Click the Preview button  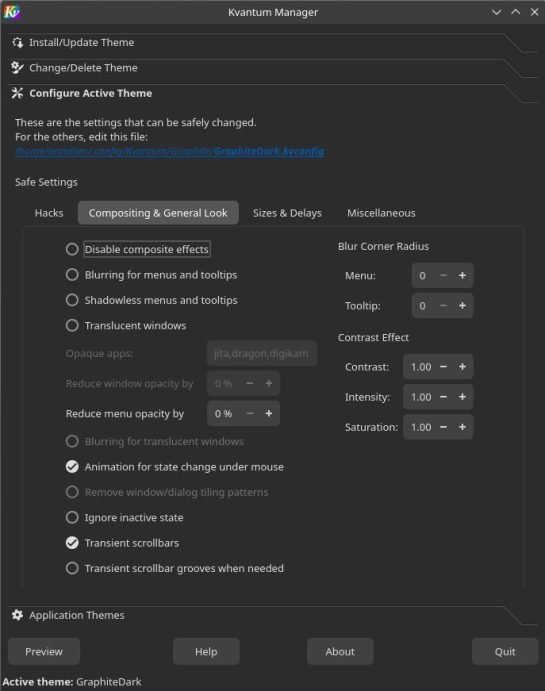(x=44, y=651)
